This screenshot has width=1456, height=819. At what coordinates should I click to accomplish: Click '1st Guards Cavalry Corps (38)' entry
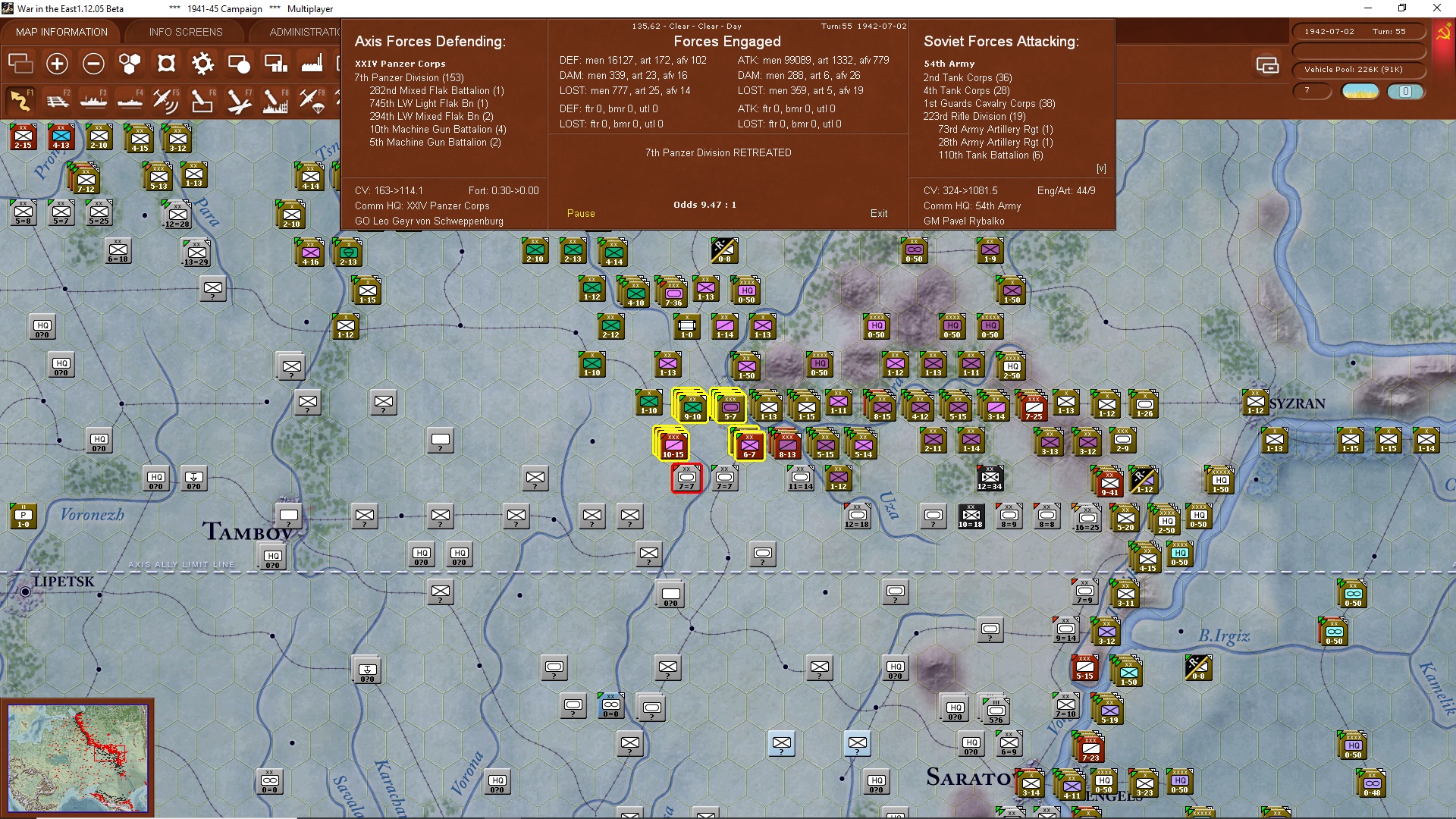(989, 103)
